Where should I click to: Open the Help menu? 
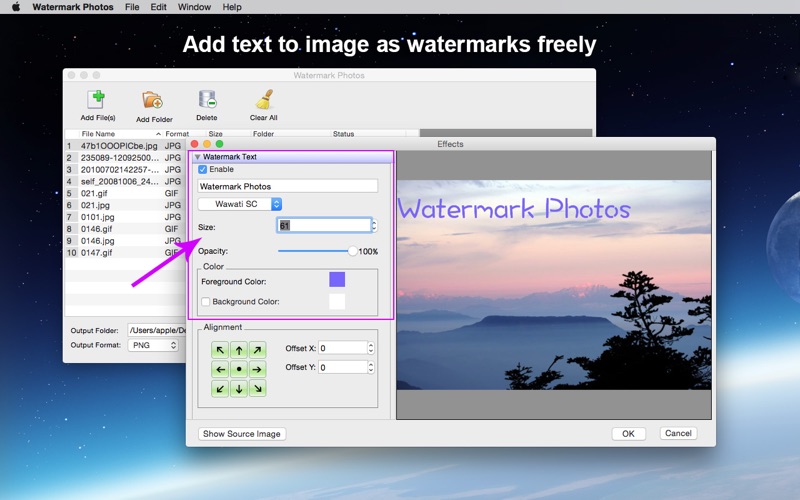click(232, 7)
